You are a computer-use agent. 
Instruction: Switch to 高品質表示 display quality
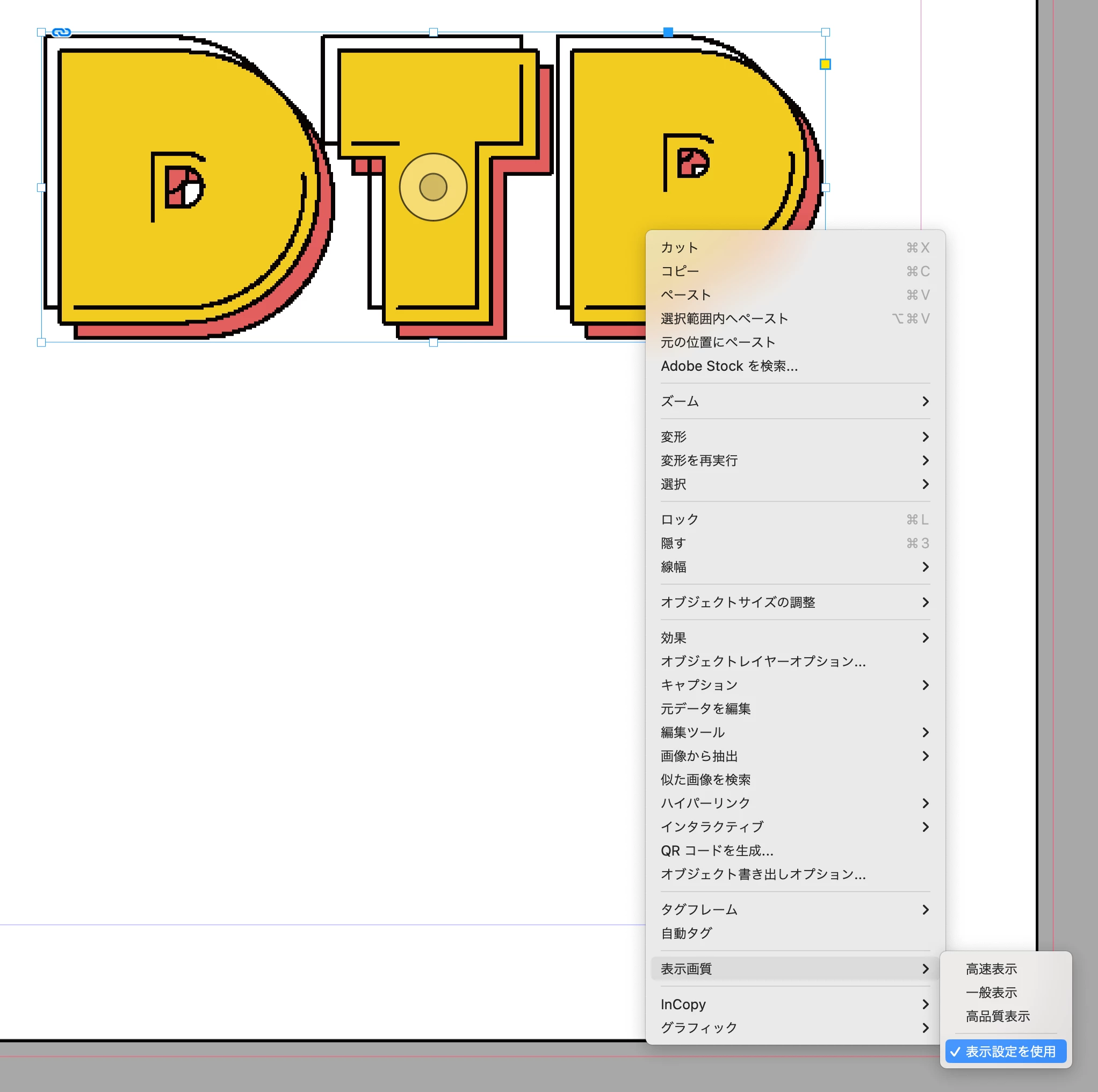tap(998, 1016)
